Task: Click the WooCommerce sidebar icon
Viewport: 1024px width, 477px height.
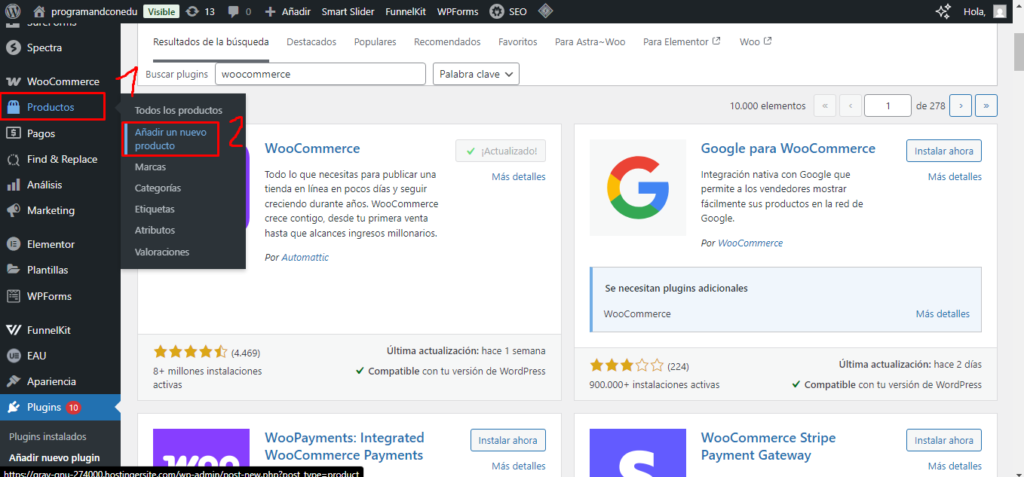Action: [12, 82]
